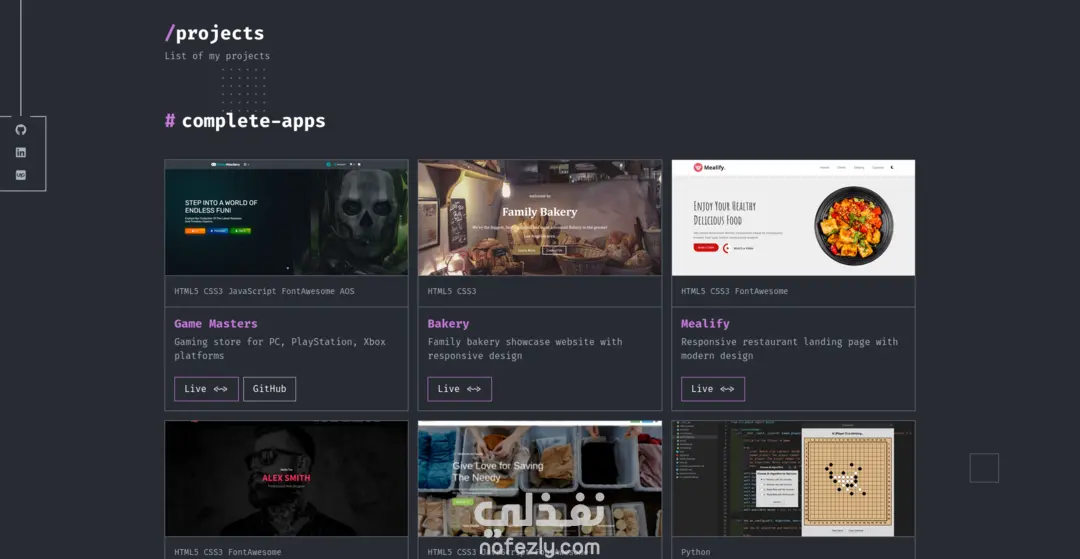Open the Alex Smith portfolio thumbnail
1080x559 pixels.
coord(287,478)
